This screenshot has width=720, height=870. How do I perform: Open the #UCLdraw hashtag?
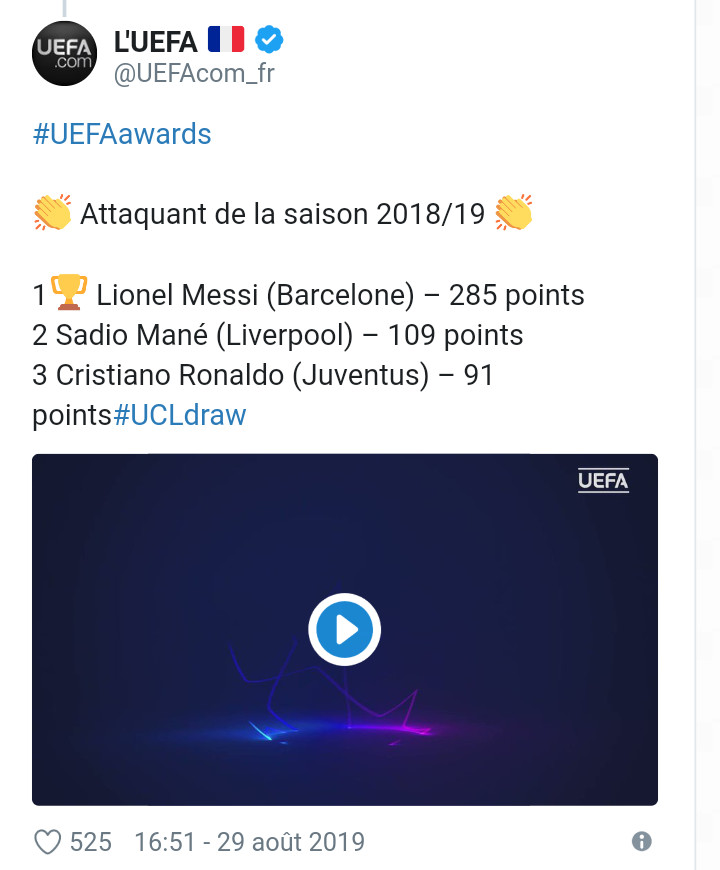(x=180, y=415)
